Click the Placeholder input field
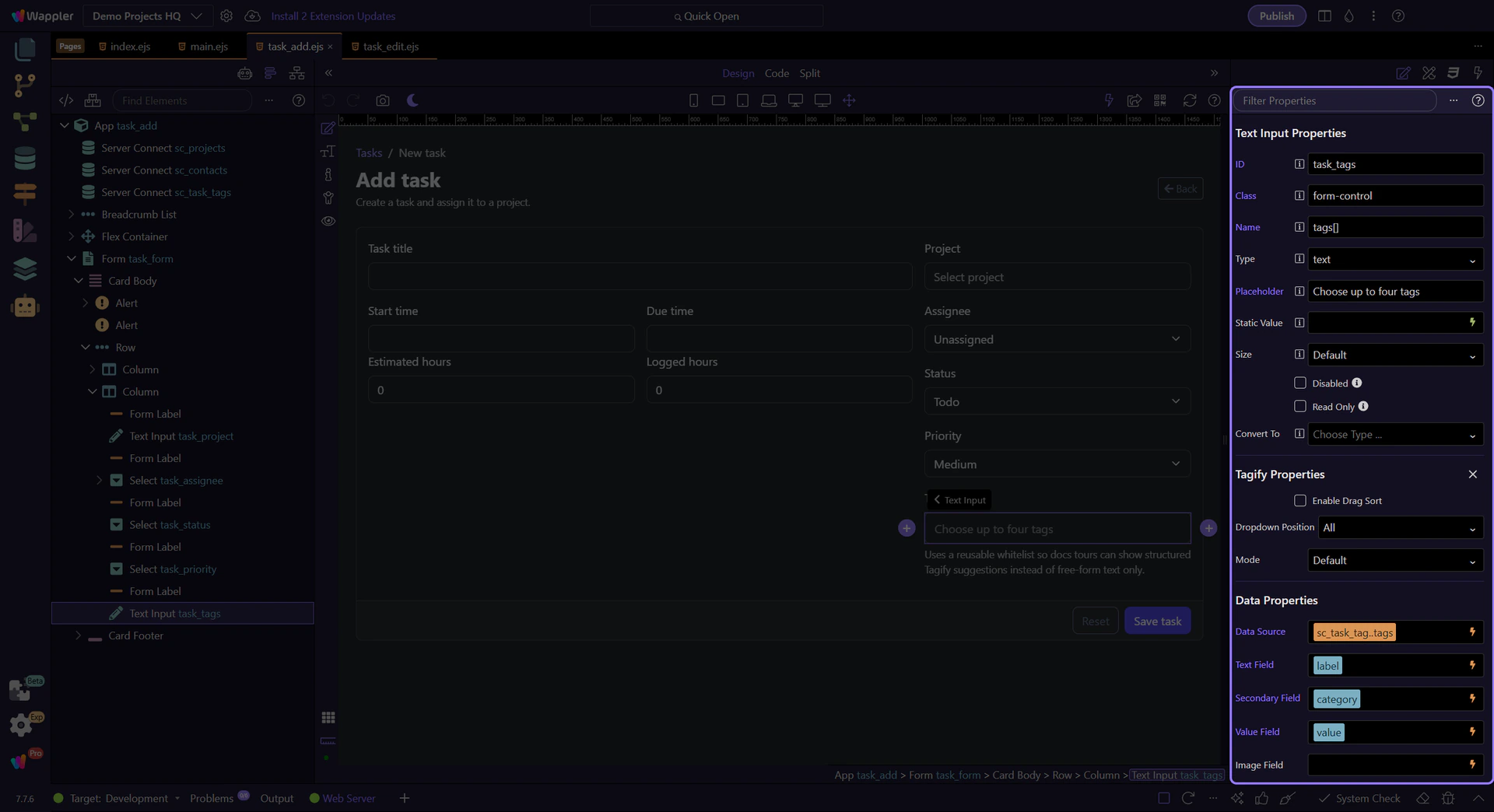The image size is (1494, 812). [1394, 292]
